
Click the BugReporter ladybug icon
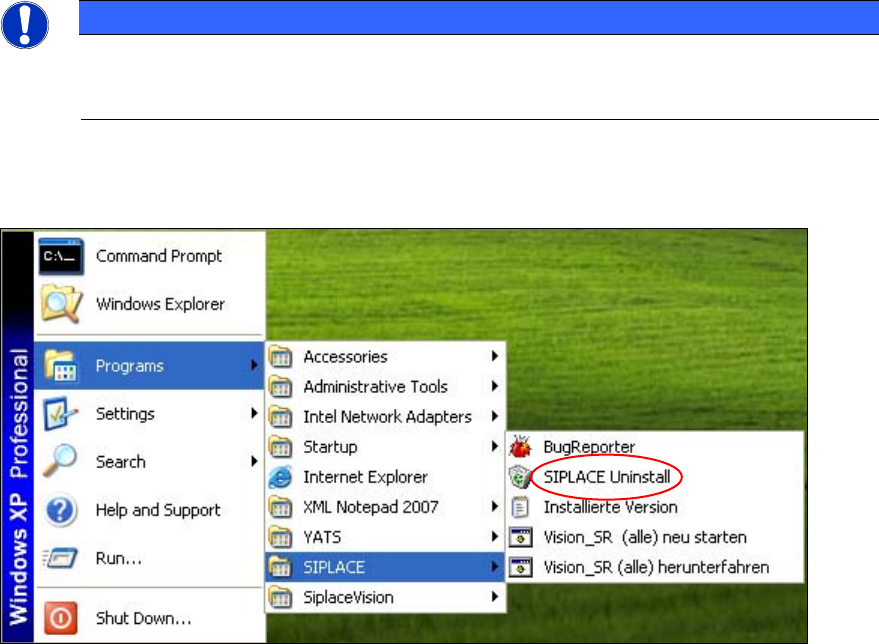coord(520,446)
